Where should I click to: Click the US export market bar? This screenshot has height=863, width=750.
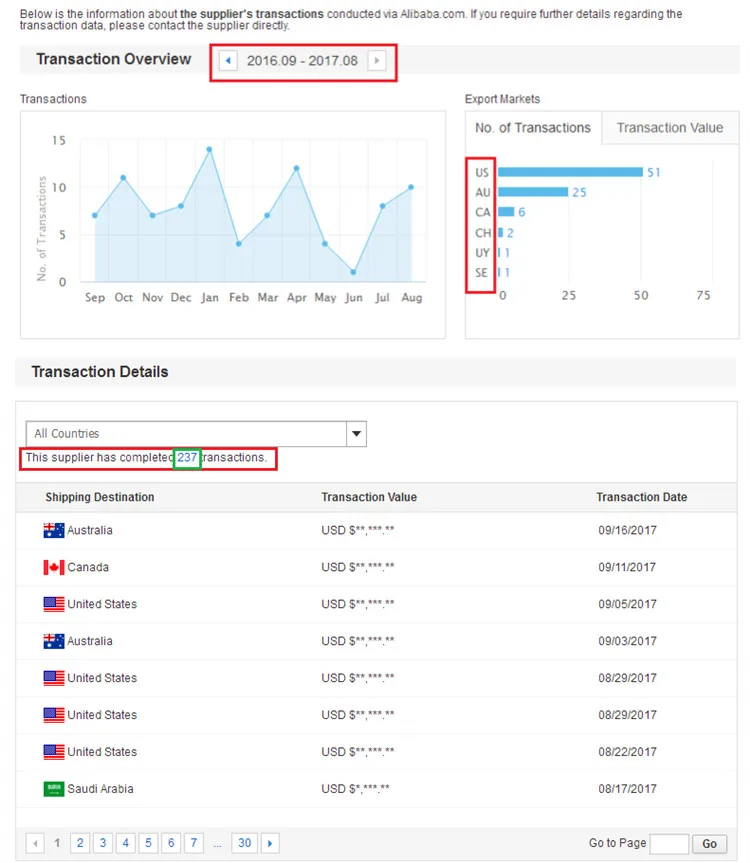click(570, 172)
